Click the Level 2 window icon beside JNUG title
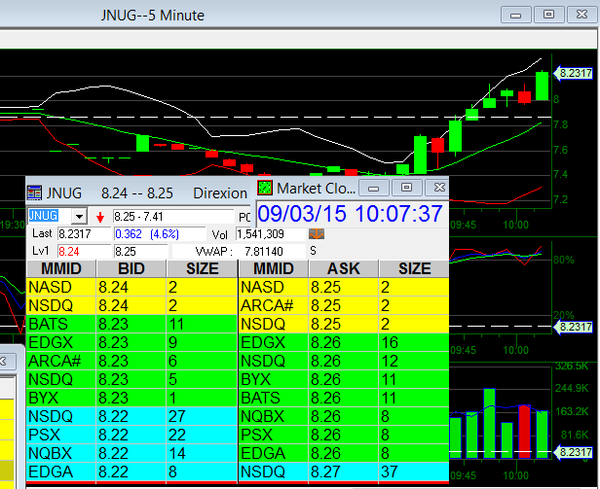 pos(35,189)
